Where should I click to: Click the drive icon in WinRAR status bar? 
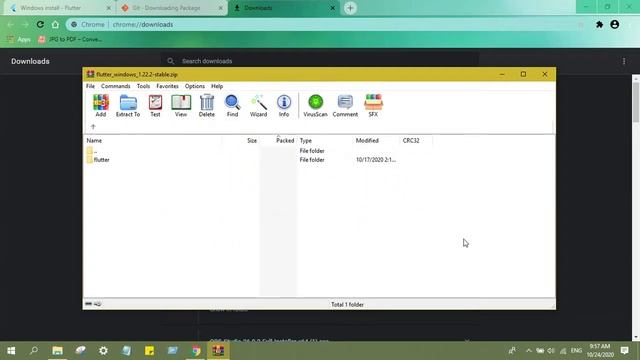89,304
